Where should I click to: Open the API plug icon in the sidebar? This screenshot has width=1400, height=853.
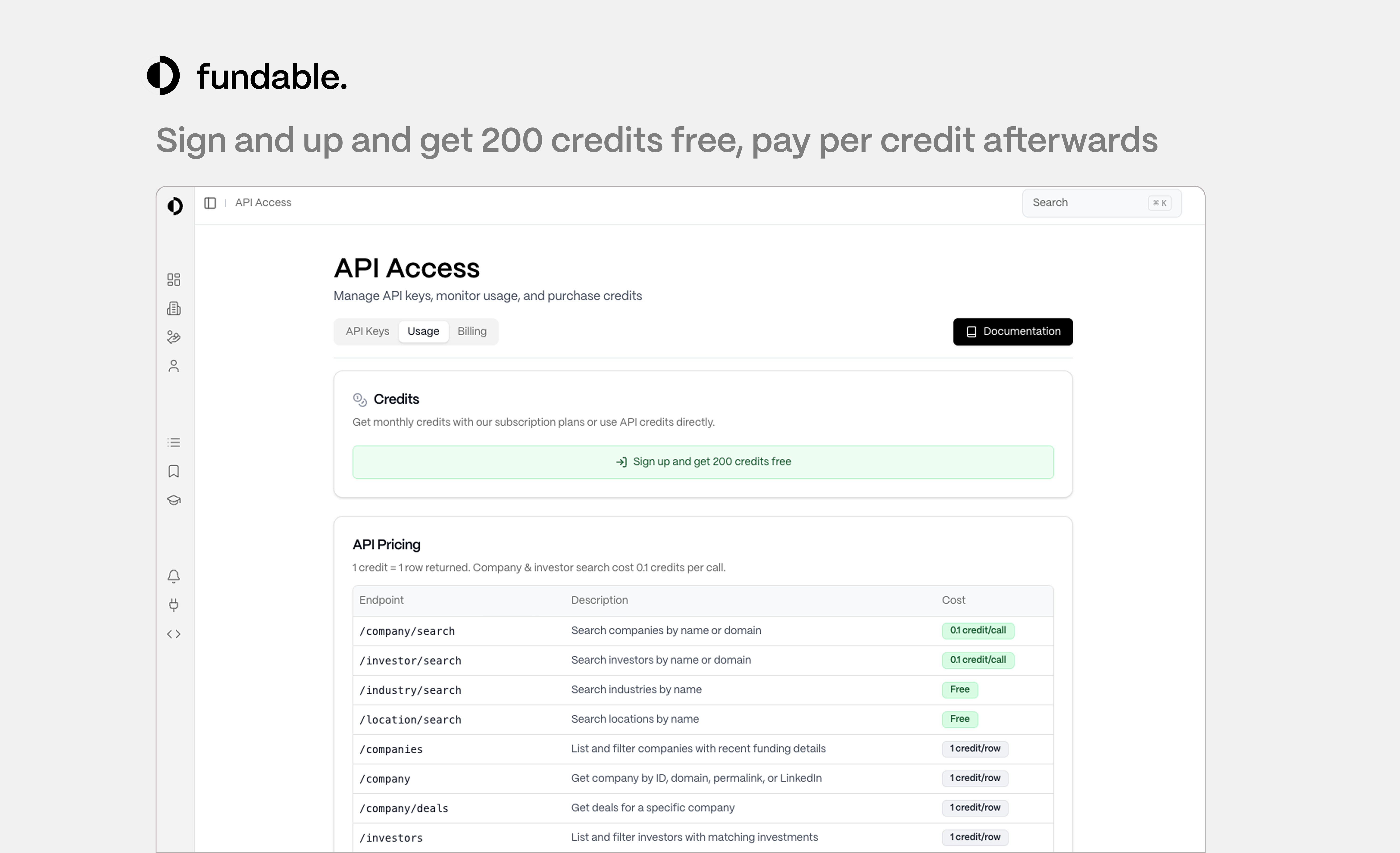174,605
